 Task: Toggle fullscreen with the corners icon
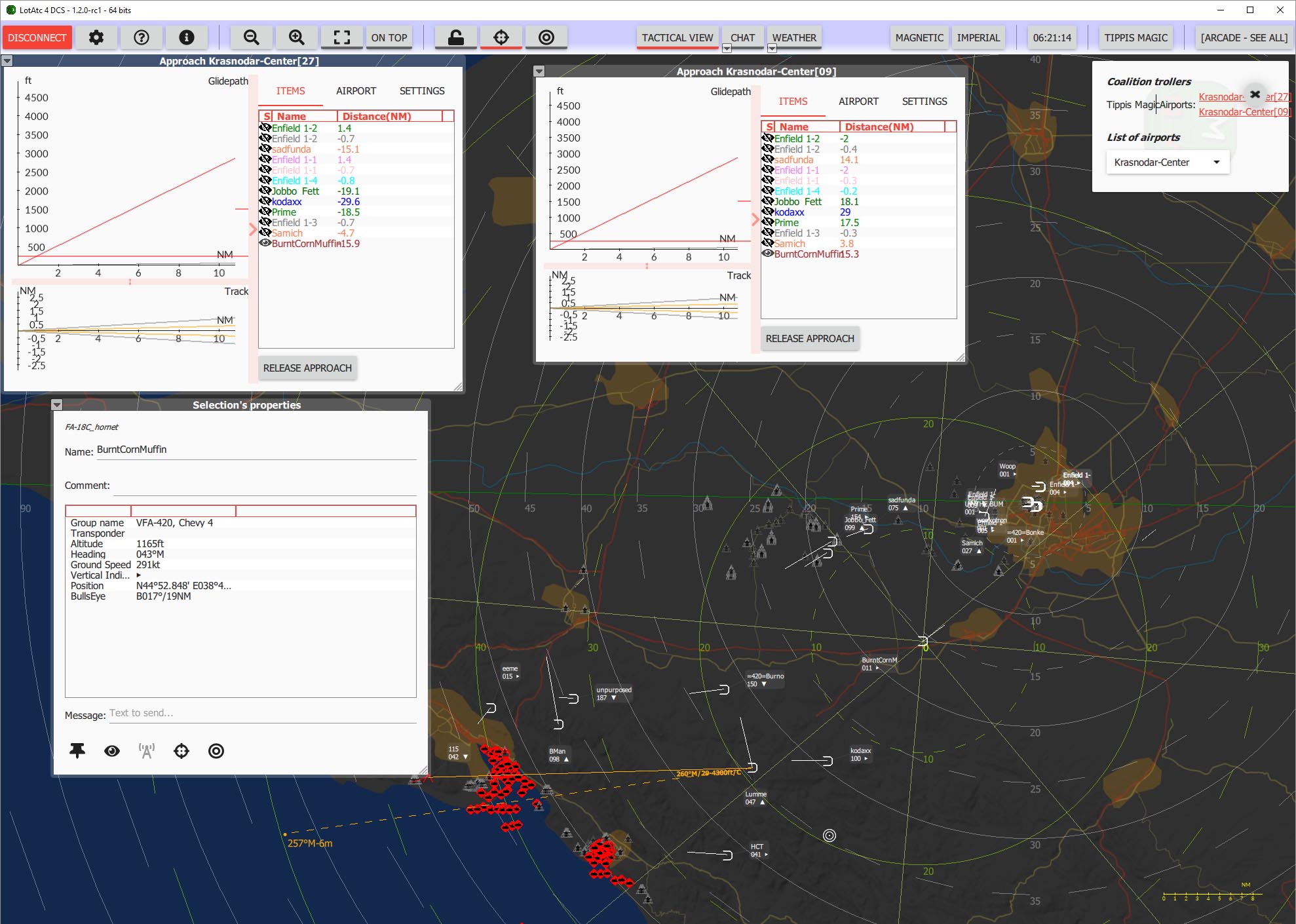(342, 37)
